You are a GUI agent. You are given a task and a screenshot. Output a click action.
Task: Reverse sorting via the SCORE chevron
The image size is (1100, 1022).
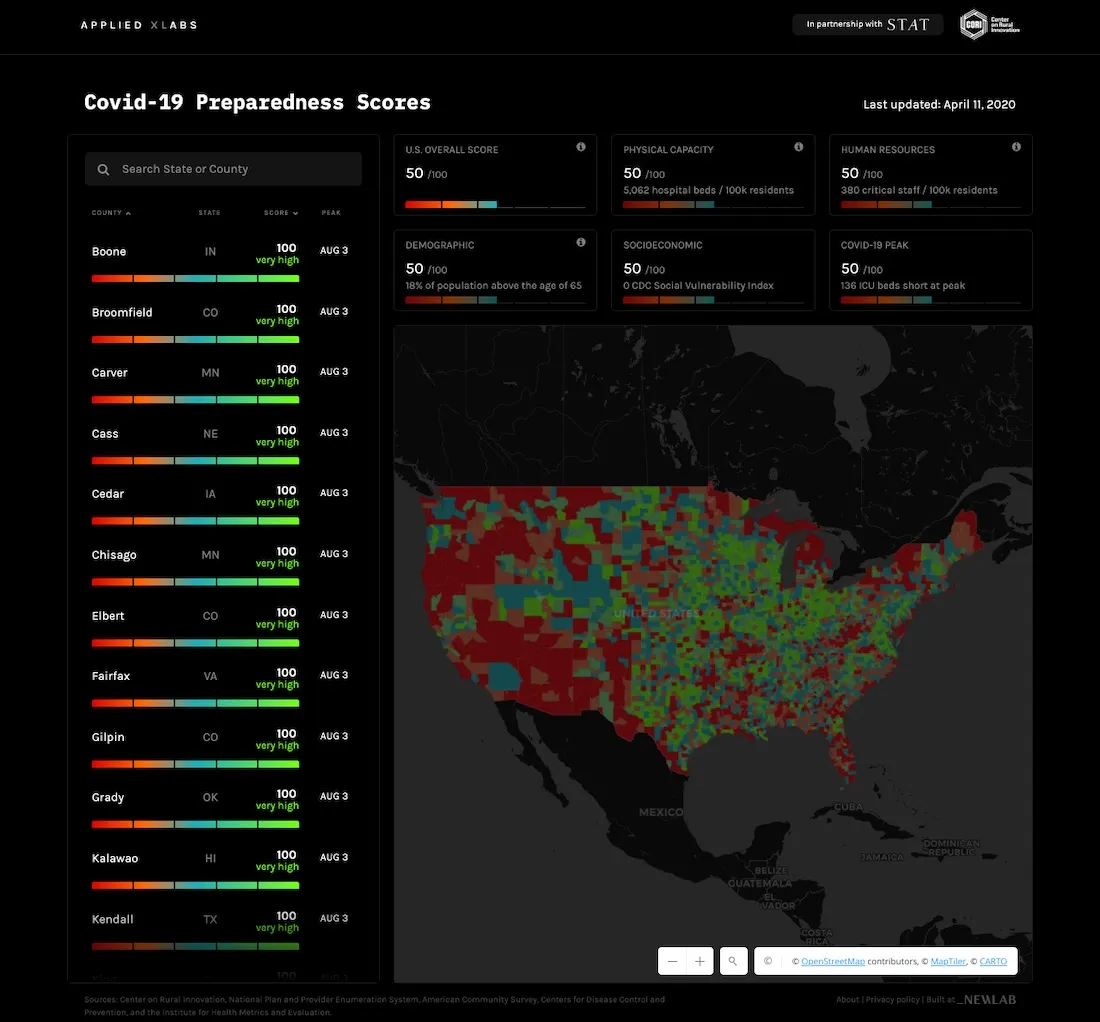294,212
